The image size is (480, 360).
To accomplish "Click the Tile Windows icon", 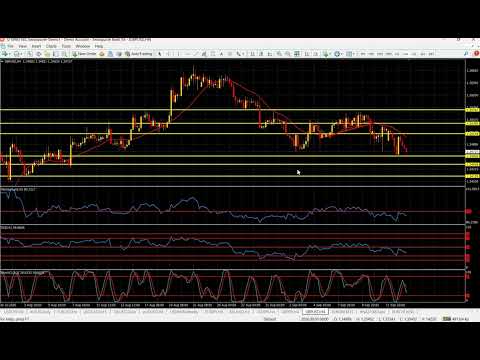I will (x=297, y=54).
